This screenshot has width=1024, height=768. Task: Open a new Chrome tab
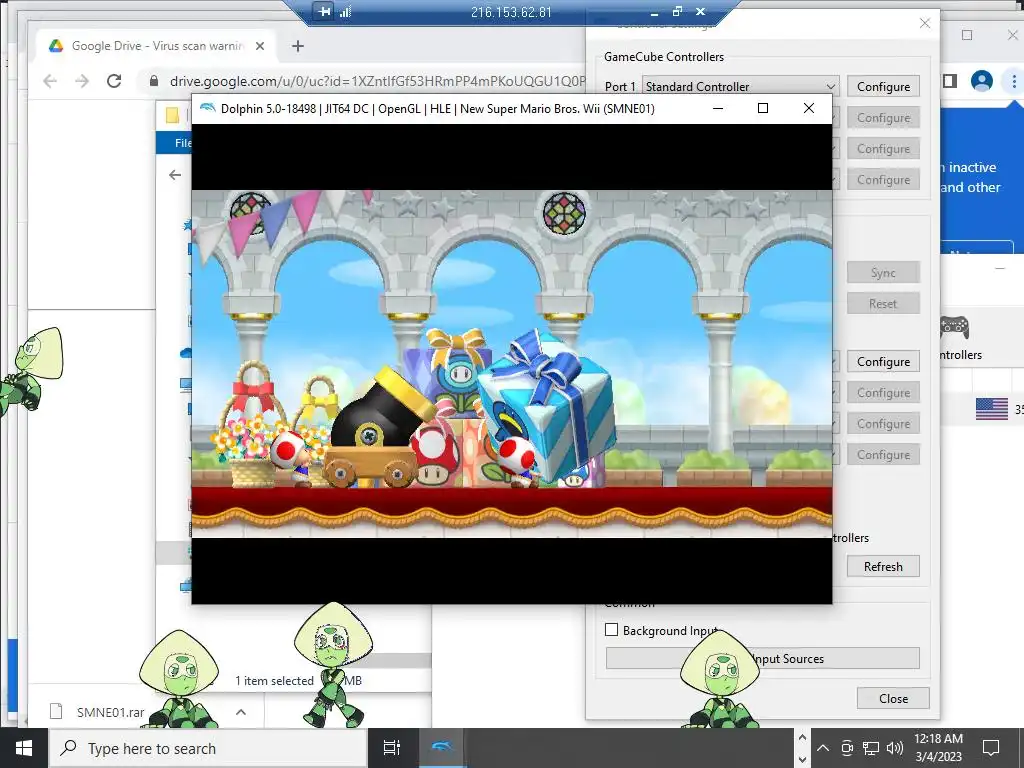[298, 46]
